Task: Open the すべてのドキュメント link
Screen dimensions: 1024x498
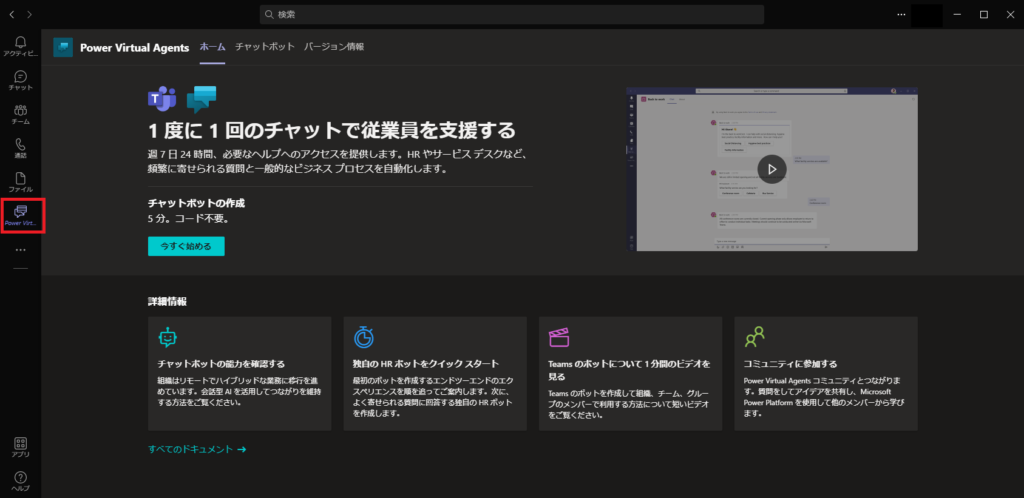Action: click(x=197, y=449)
